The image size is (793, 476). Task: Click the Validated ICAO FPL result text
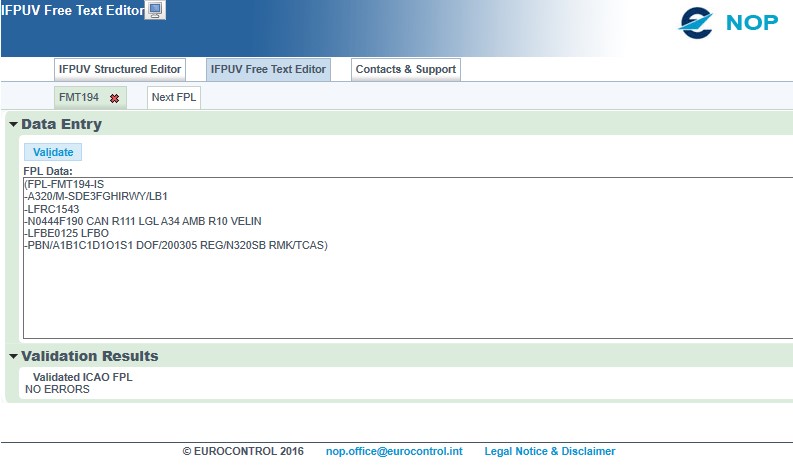click(82, 377)
